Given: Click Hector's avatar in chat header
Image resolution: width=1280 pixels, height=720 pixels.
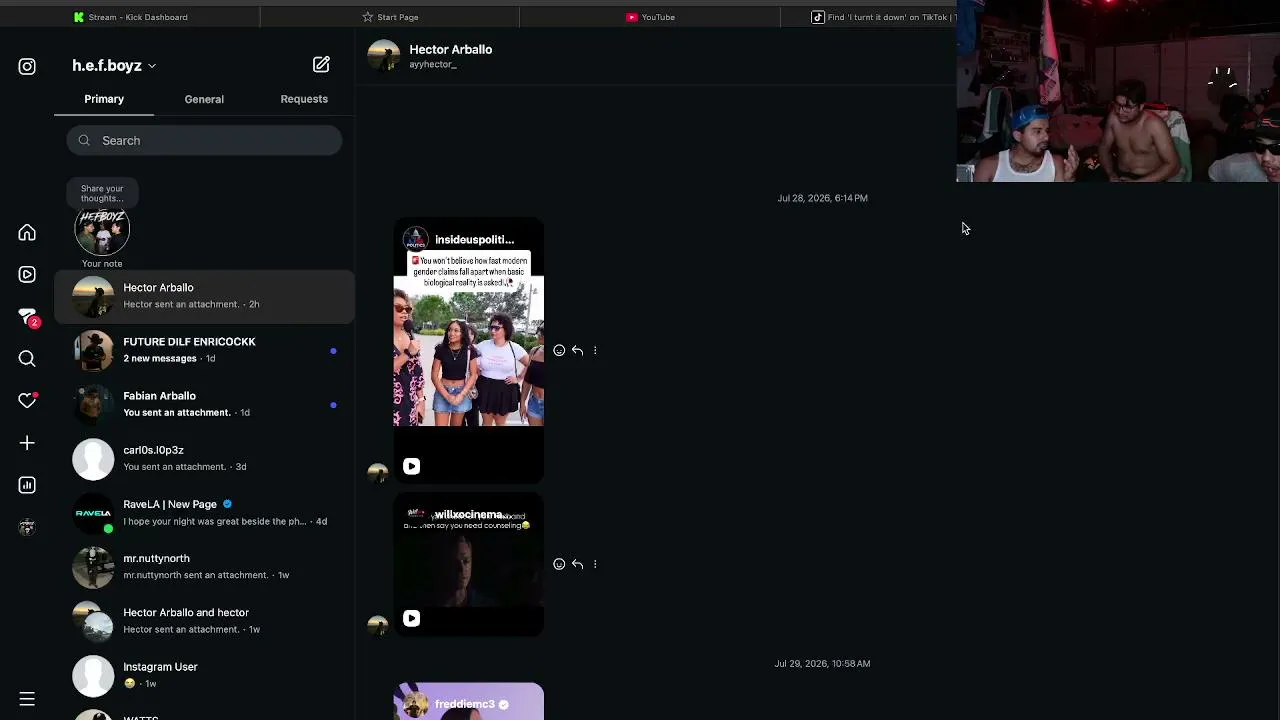Looking at the screenshot, I should tap(383, 56).
